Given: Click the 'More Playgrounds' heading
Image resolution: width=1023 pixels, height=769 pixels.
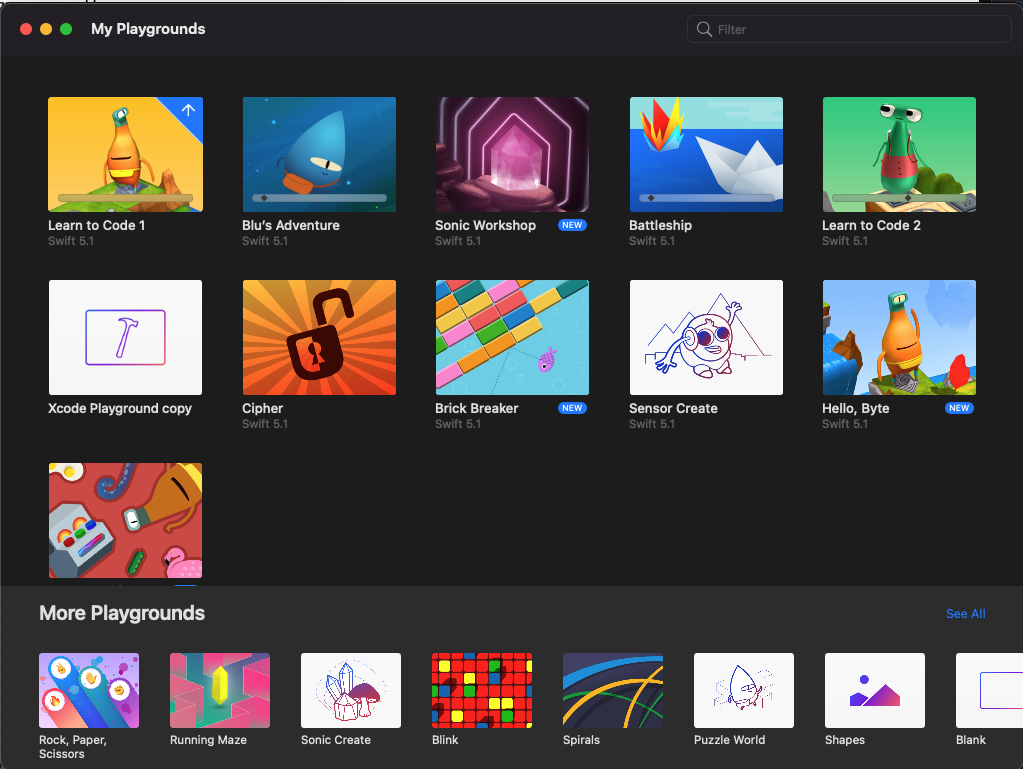Looking at the screenshot, I should pos(122,613).
